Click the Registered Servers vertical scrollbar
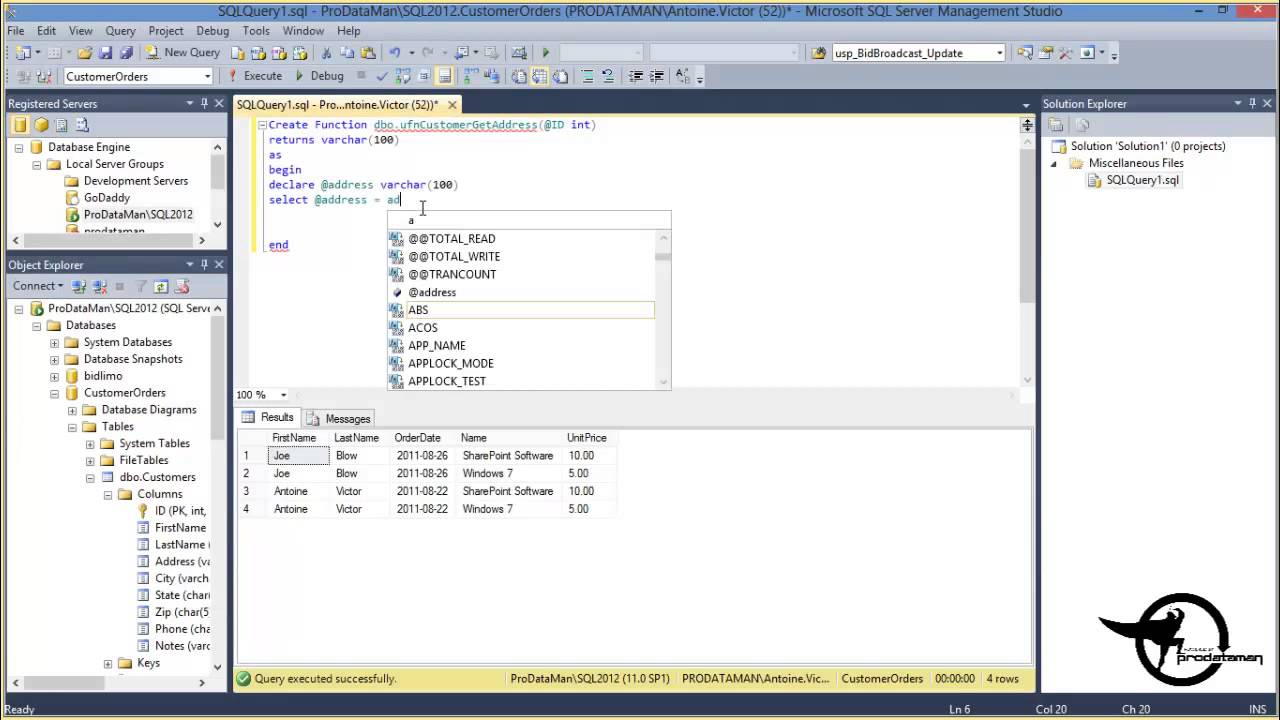Image resolution: width=1280 pixels, height=720 pixels. point(217,188)
